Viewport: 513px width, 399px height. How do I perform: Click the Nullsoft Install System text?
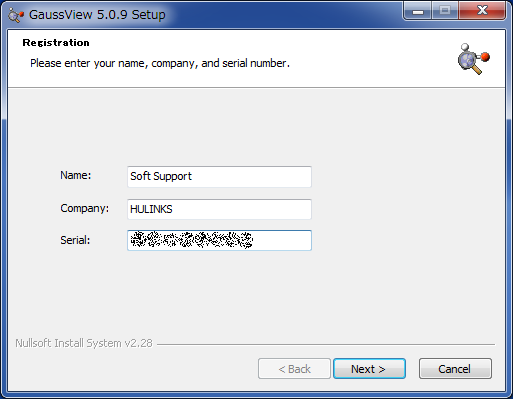pos(84,343)
